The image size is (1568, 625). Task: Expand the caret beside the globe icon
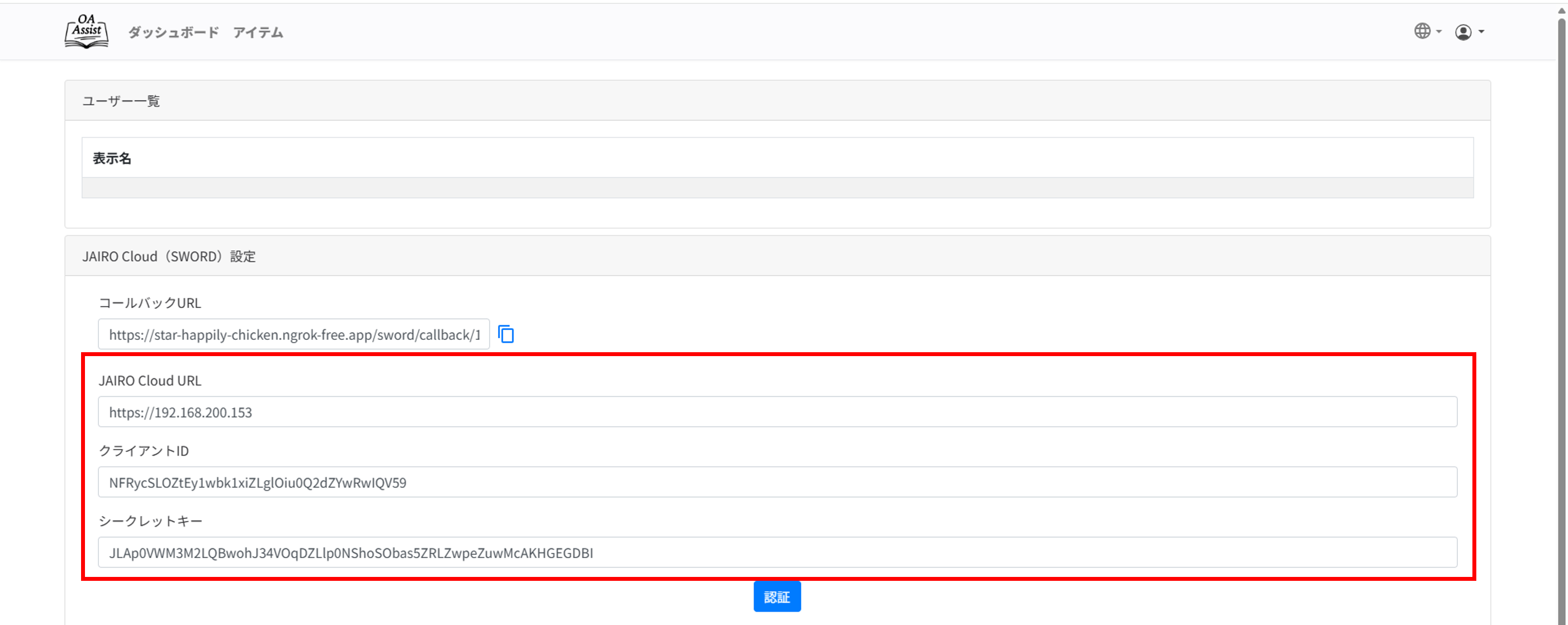[1439, 32]
